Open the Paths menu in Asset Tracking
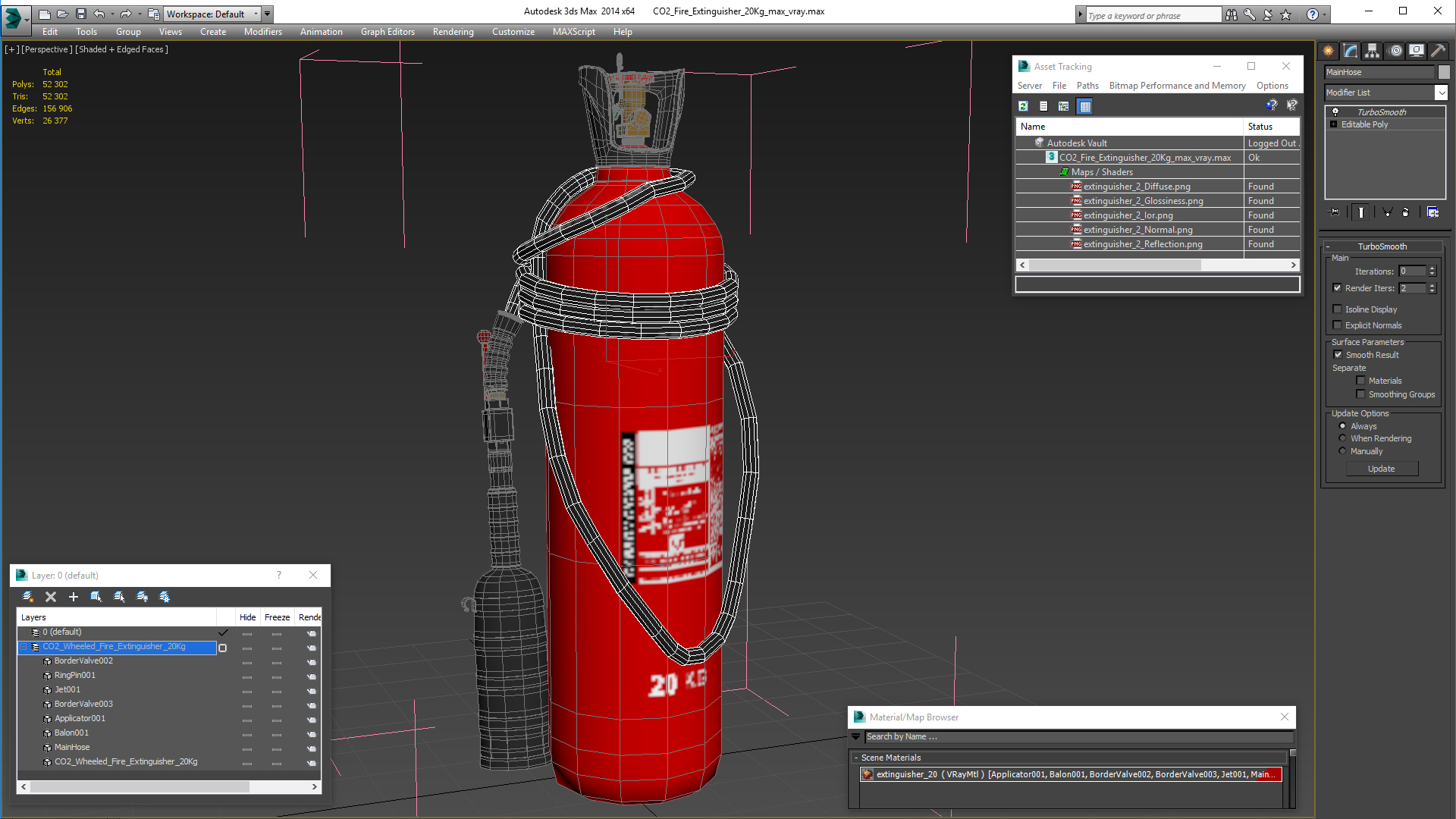Image resolution: width=1456 pixels, height=819 pixels. pyautogui.click(x=1087, y=86)
